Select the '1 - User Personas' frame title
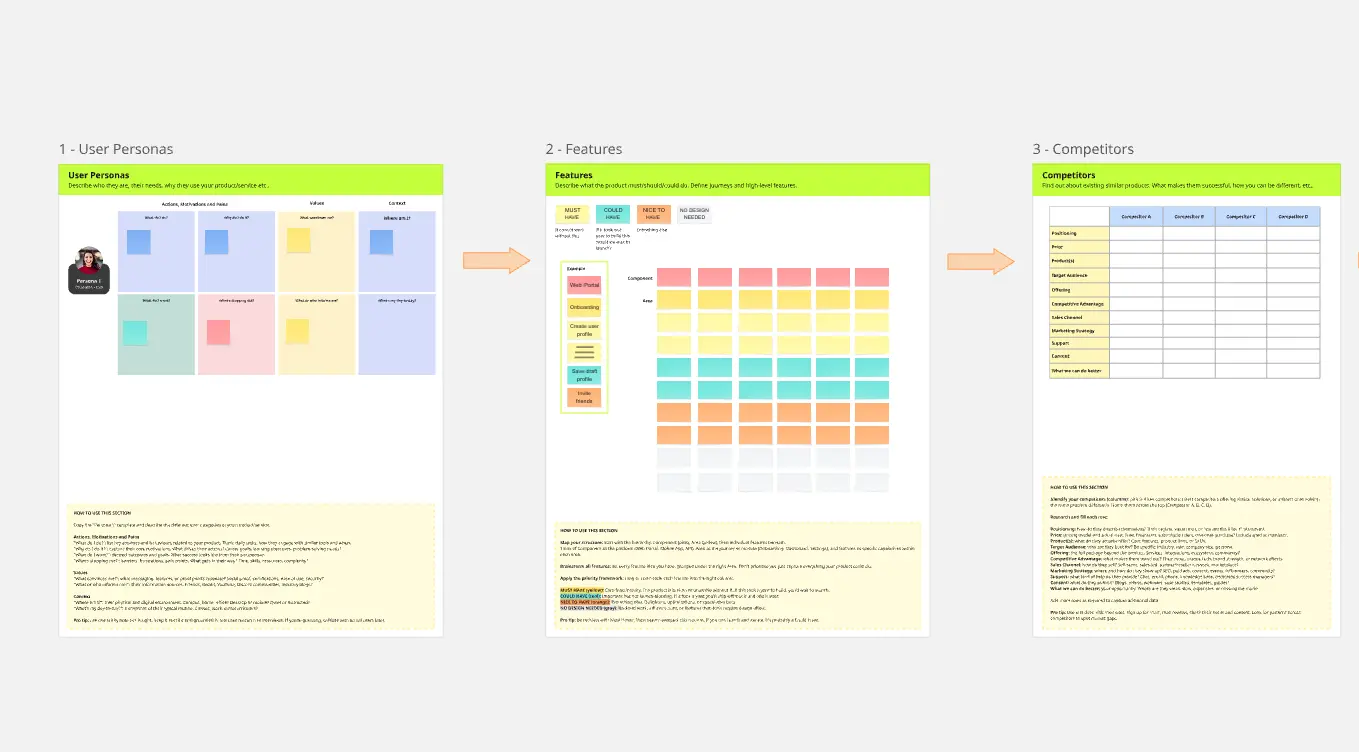 (x=116, y=149)
